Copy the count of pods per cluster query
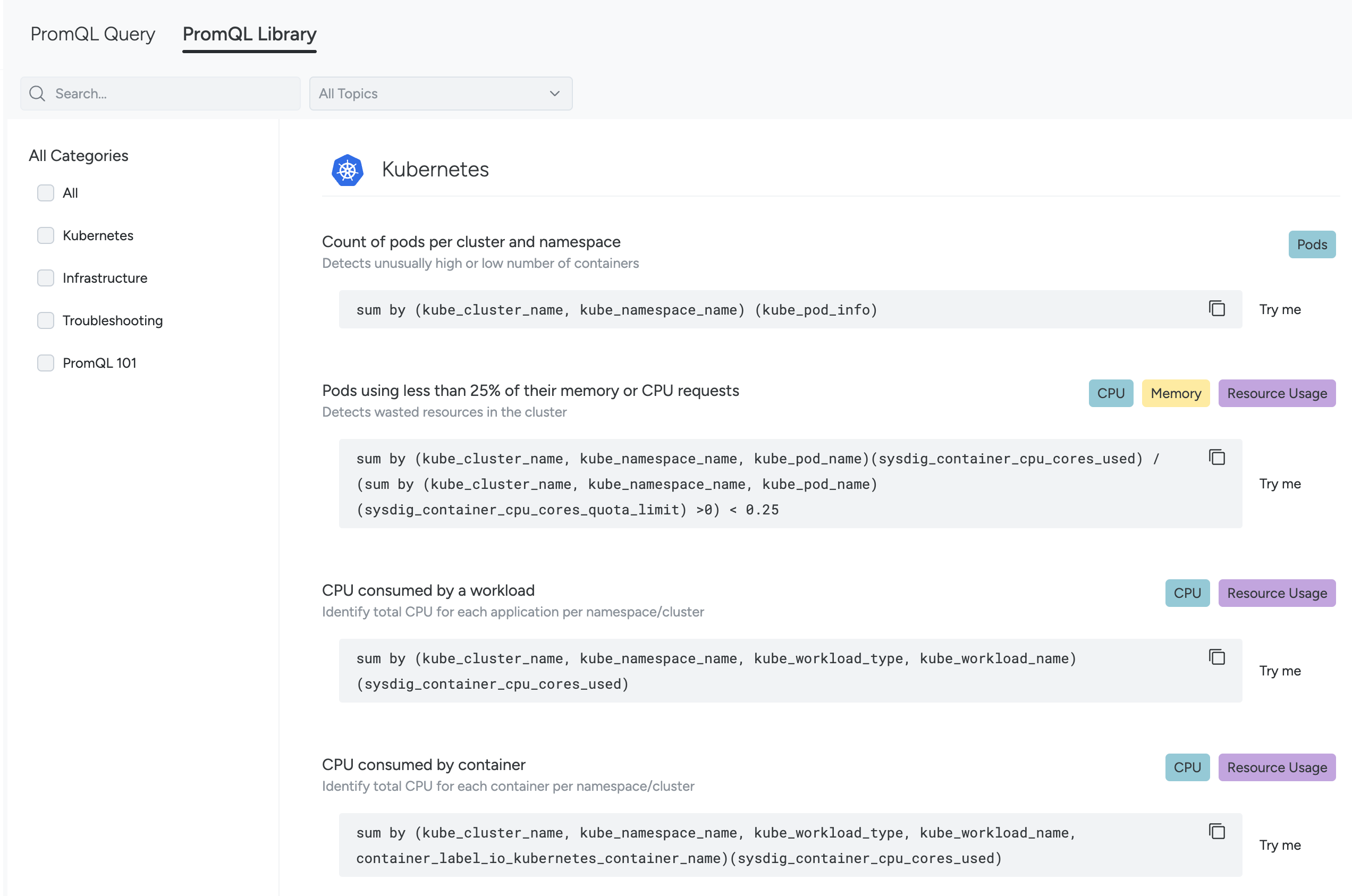The width and height of the screenshot is (1352, 896). tap(1216, 309)
